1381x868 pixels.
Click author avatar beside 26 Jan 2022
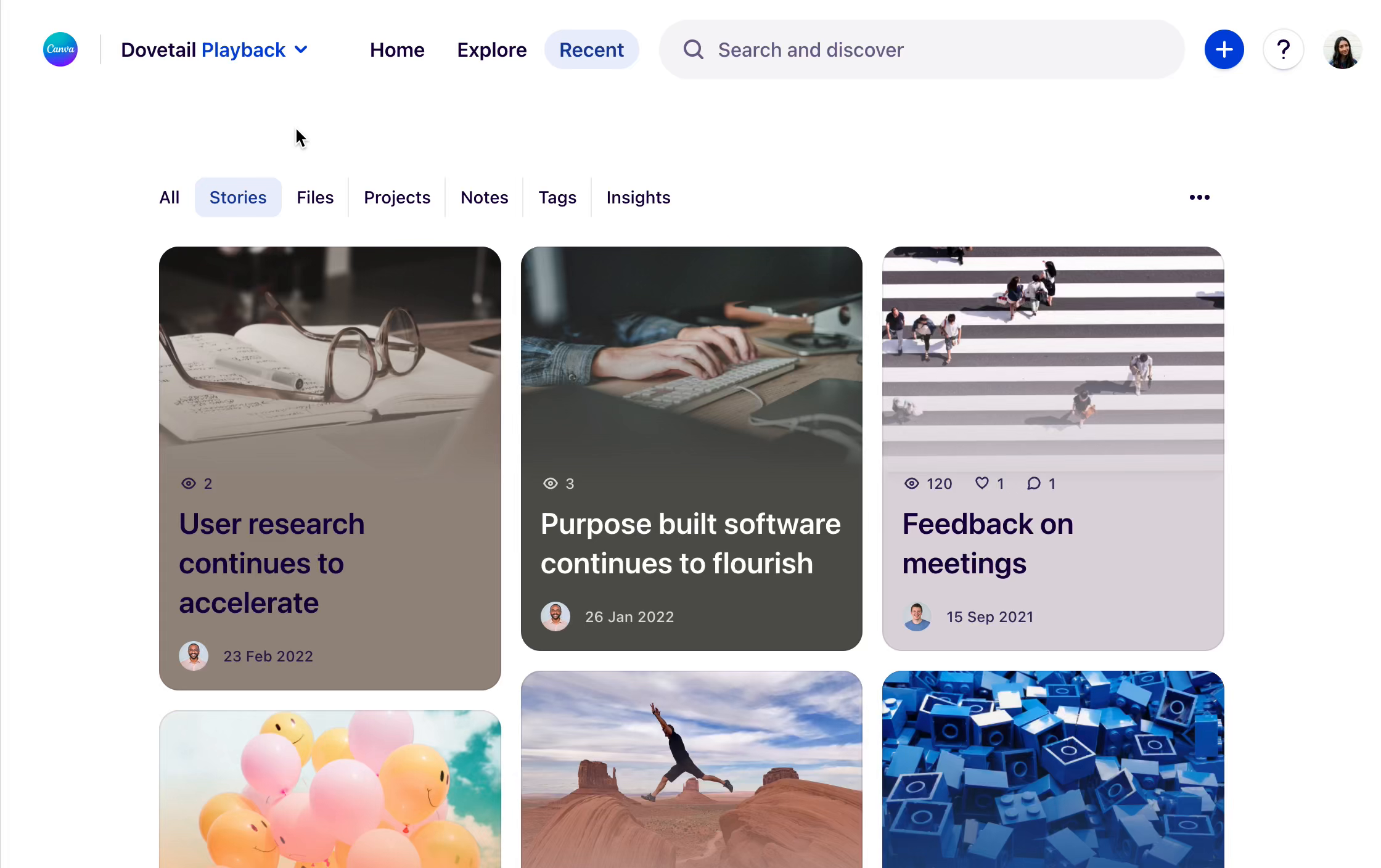555,616
